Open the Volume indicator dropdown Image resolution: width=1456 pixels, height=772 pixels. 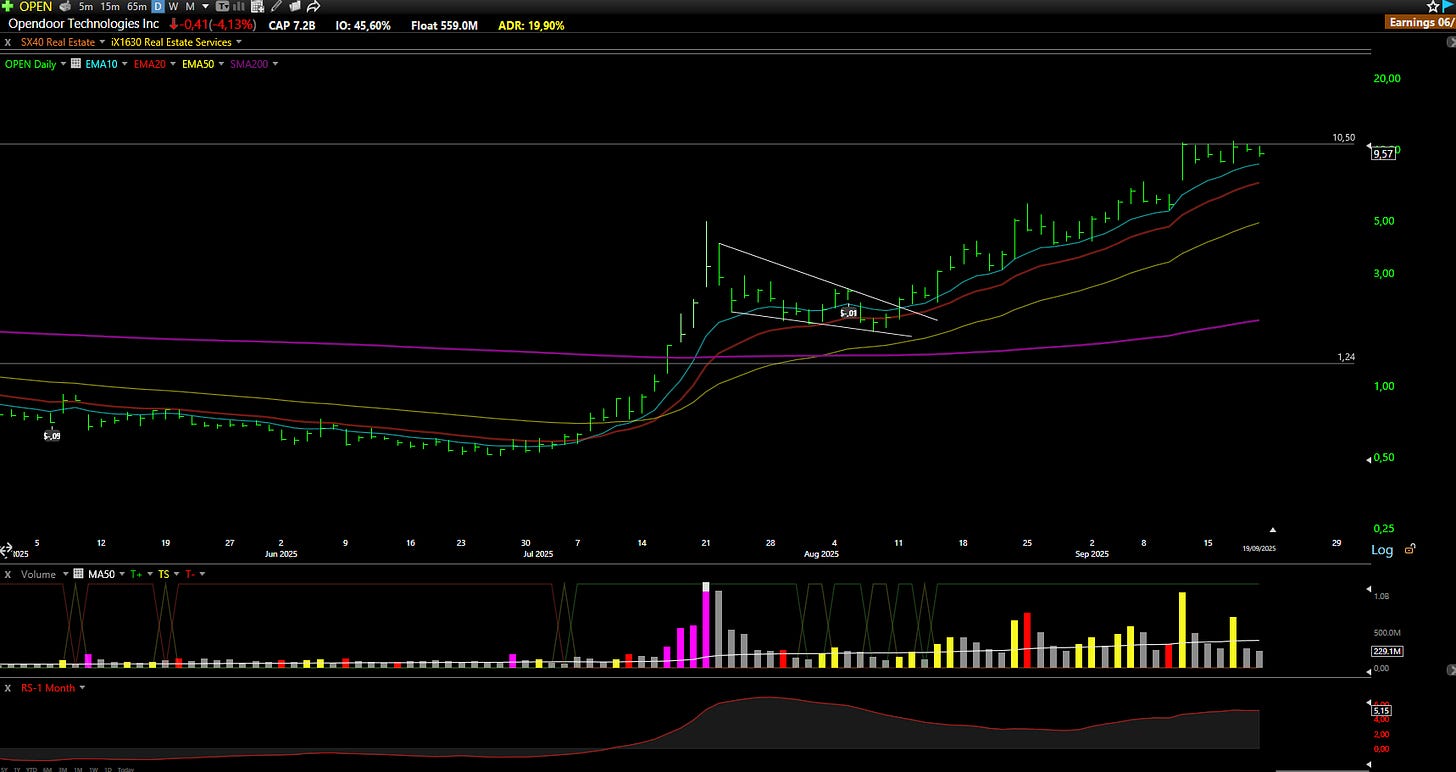65,574
